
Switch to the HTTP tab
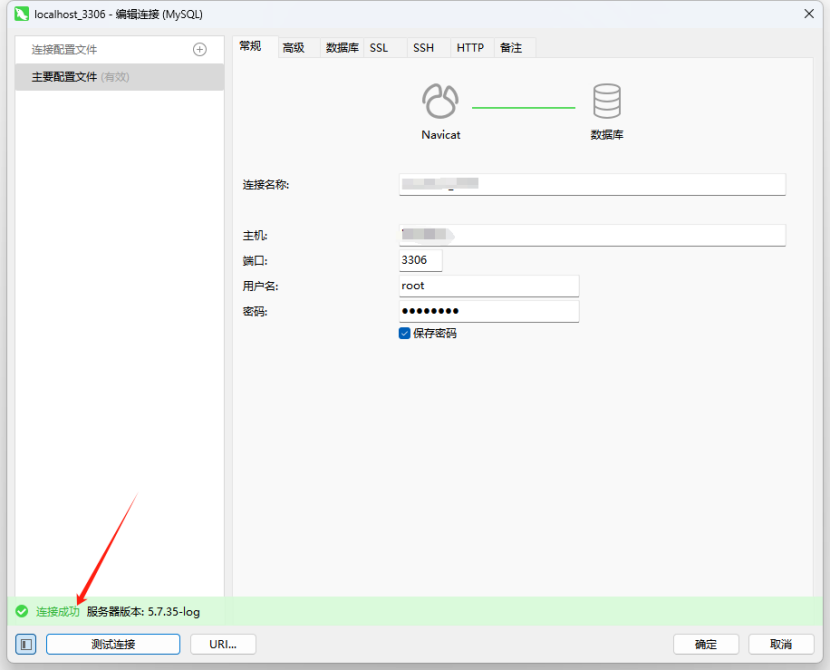469,47
